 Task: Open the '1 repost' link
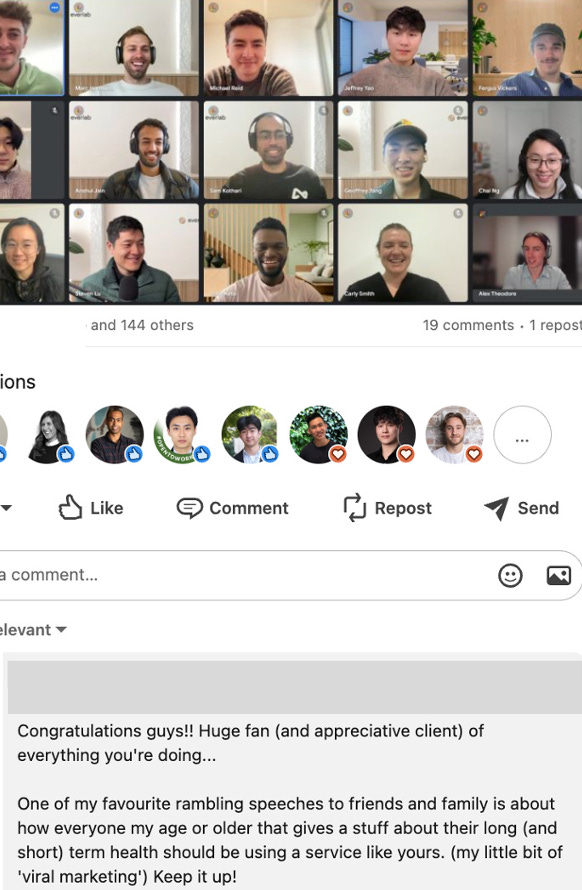point(555,325)
